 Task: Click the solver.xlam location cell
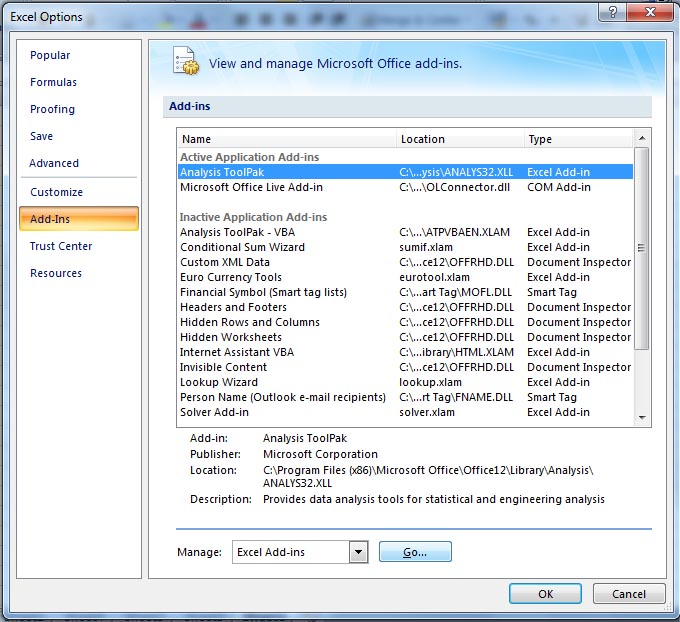[427, 412]
